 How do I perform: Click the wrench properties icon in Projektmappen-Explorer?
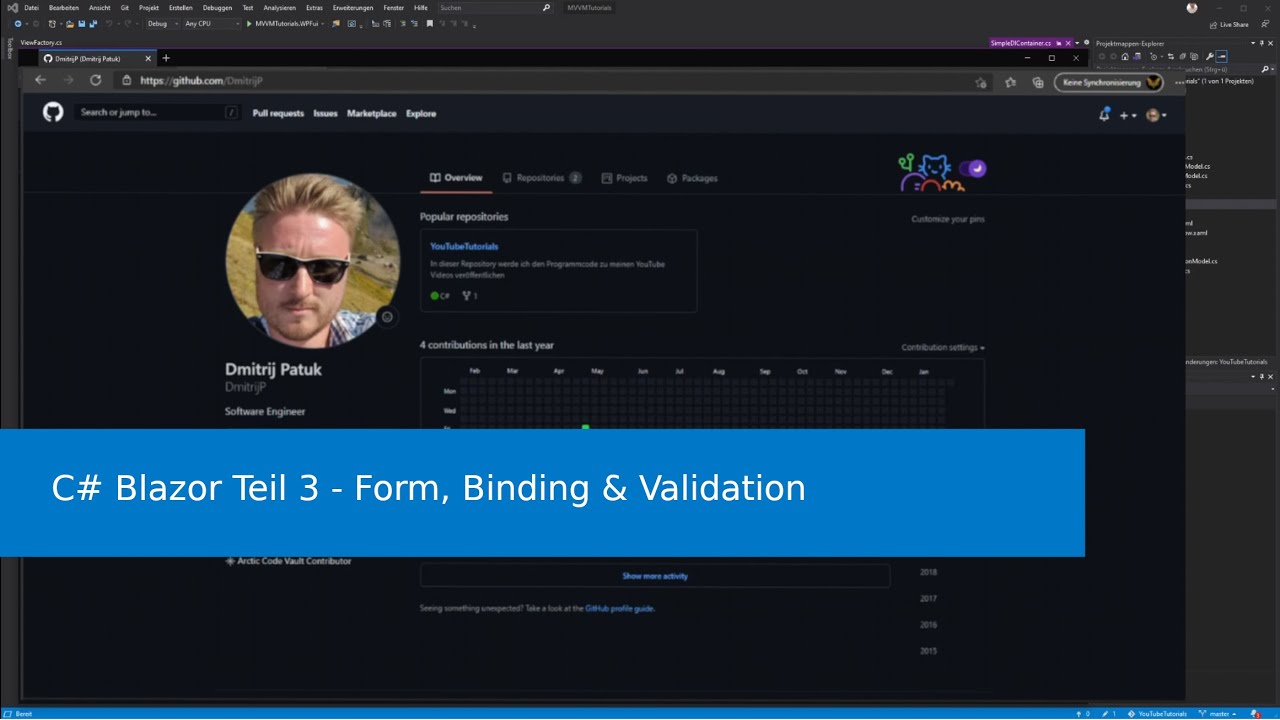(1210, 57)
